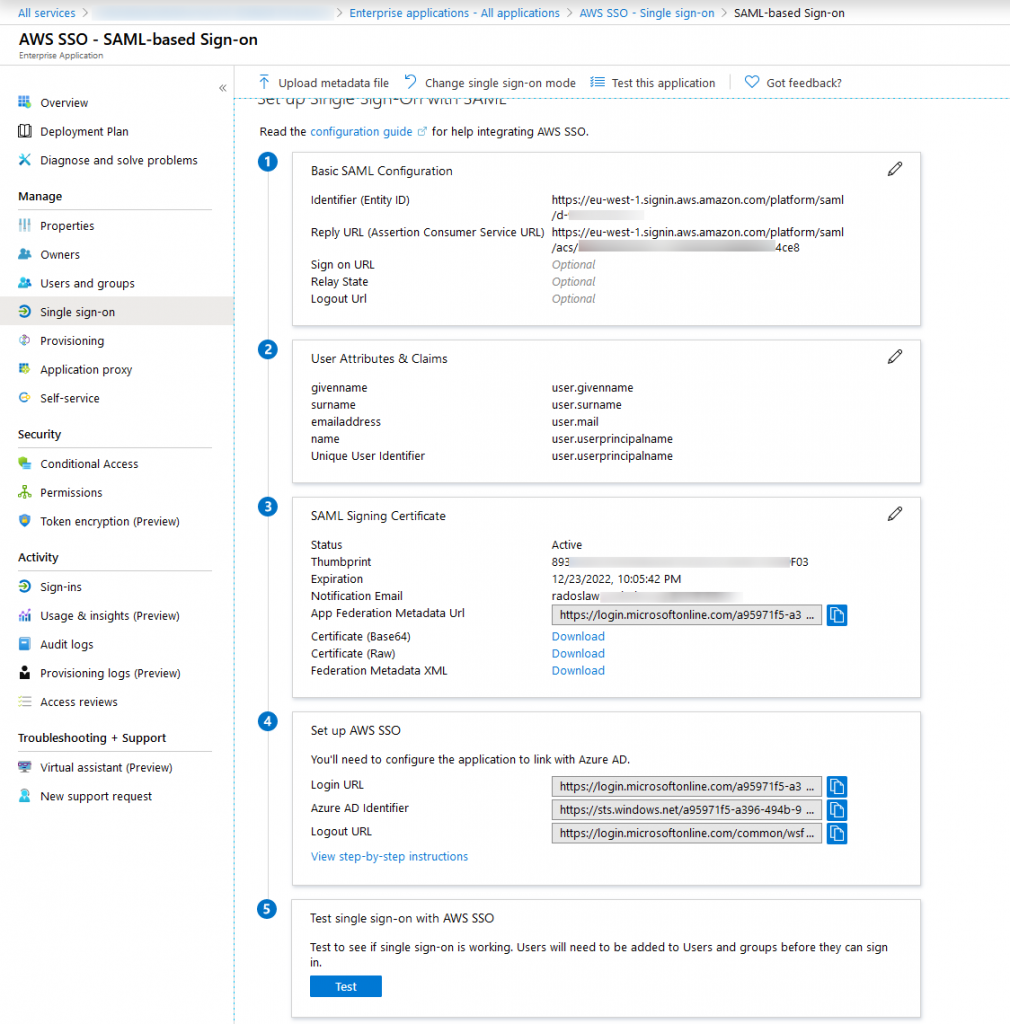Click the Sign-ins activity icon
This screenshot has width=1010, height=1024.
(25, 586)
